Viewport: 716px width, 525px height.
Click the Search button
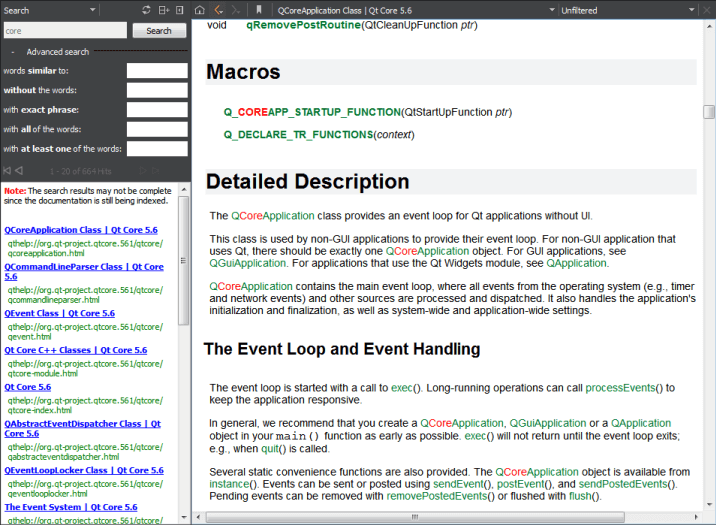coord(159,31)
